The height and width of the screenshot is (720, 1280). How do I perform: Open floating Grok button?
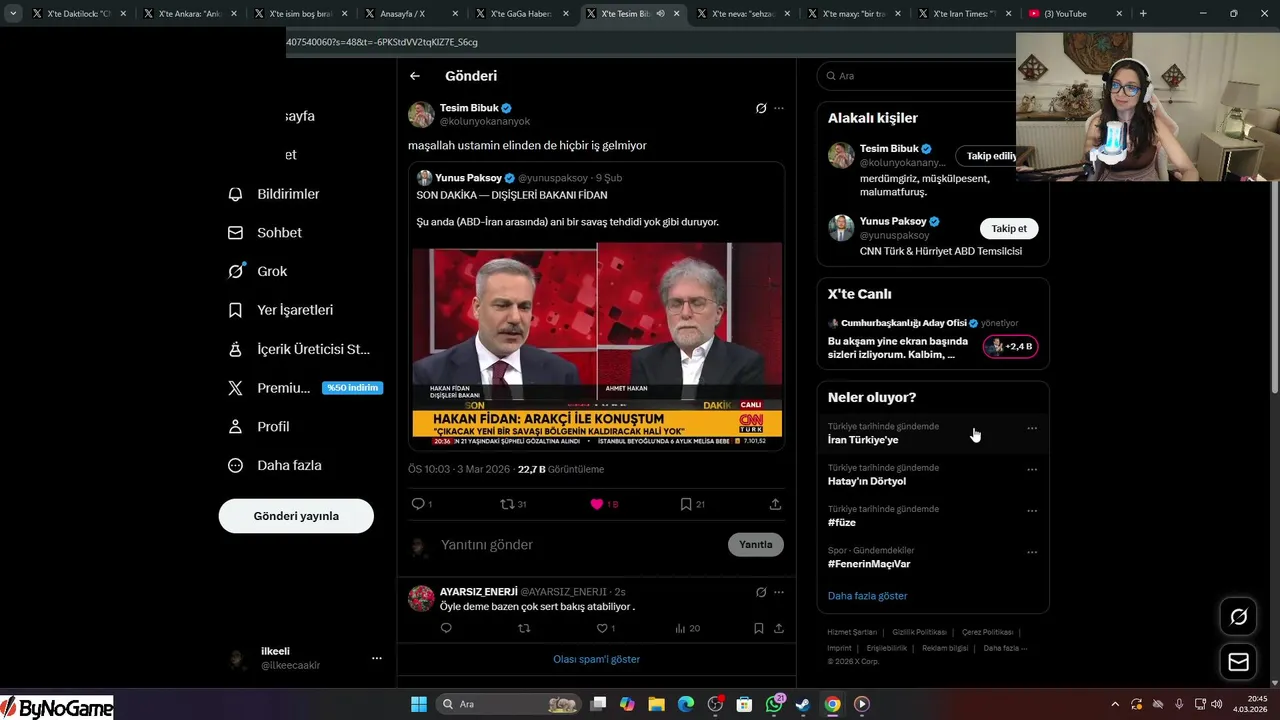(x=1239, y=617)
